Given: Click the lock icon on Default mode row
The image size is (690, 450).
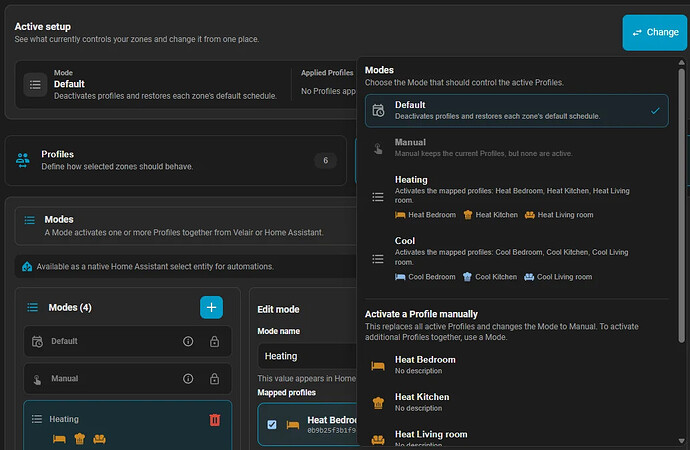Looking at the screenshot, I should 214,341.
